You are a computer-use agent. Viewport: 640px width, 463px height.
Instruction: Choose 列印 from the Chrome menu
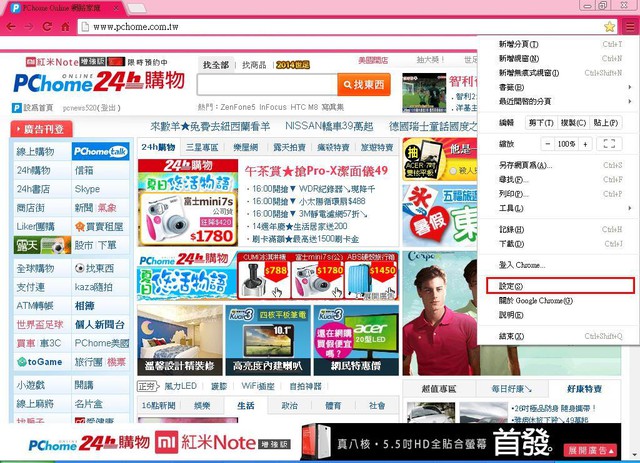pos(560,194)
